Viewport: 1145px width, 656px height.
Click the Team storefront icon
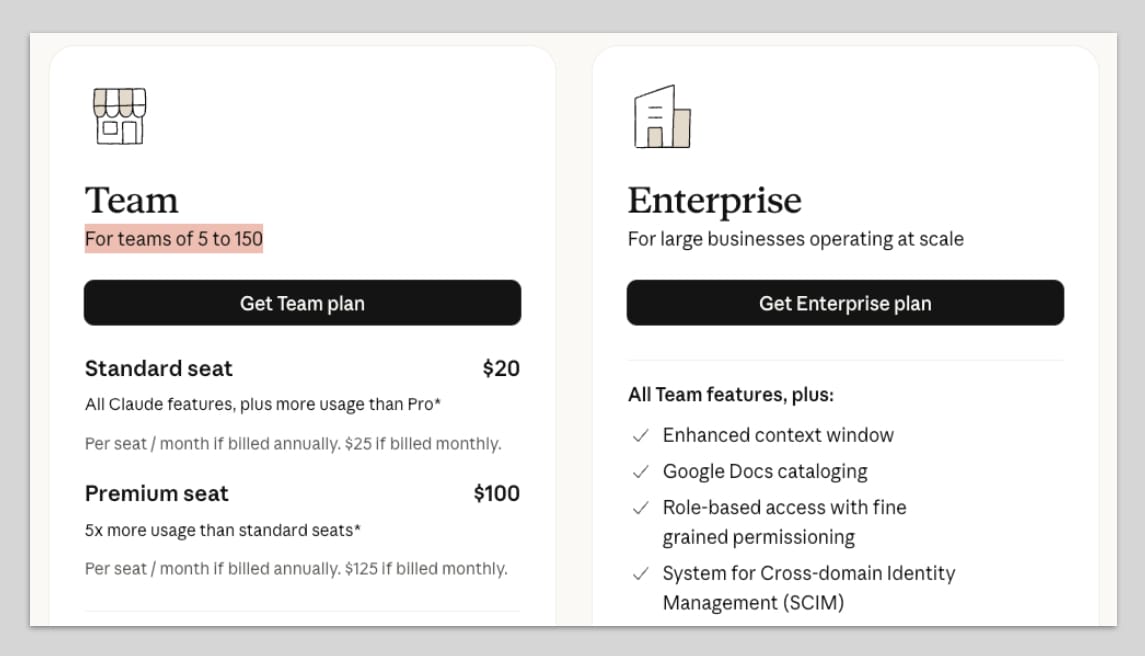(120, 116)
